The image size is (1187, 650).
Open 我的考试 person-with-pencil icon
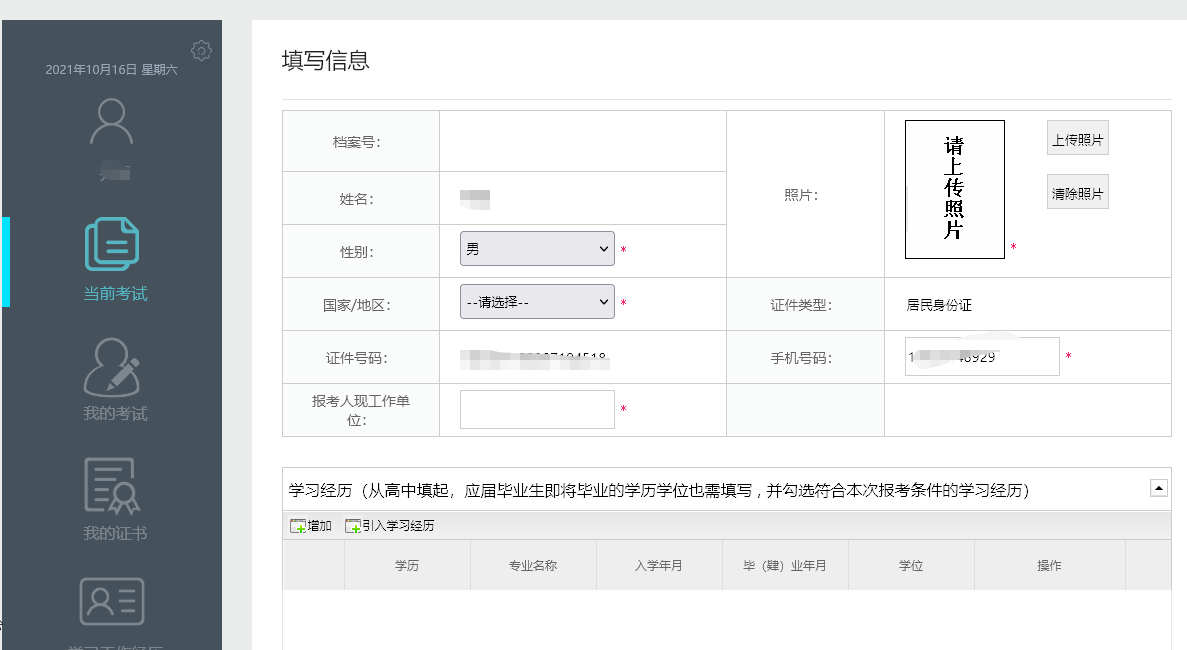tap(112, 366)
